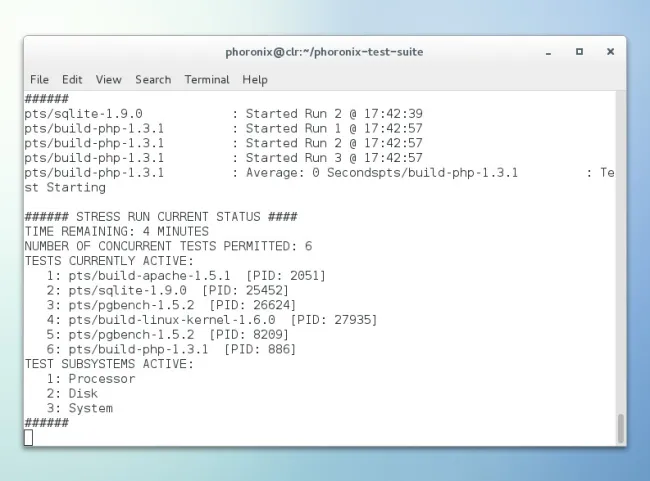
Task: Click the build-php 'Started Run 3 @ 17:42:57' line
Action: (x=223, y=158)
